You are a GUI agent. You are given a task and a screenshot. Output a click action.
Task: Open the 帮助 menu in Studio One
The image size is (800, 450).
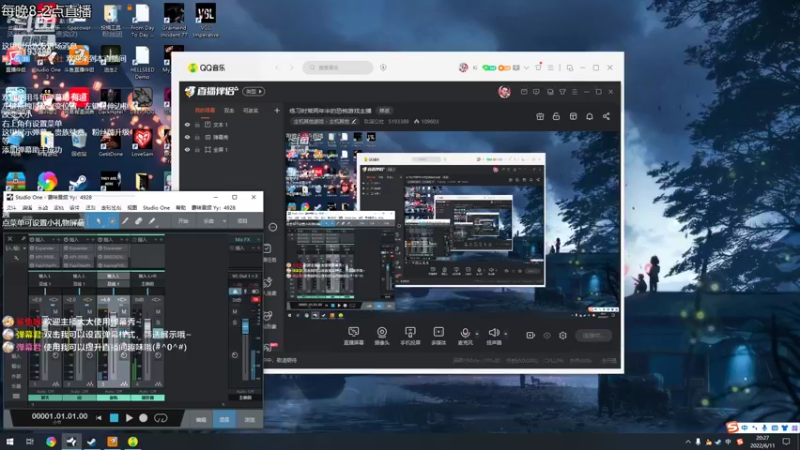181,208
